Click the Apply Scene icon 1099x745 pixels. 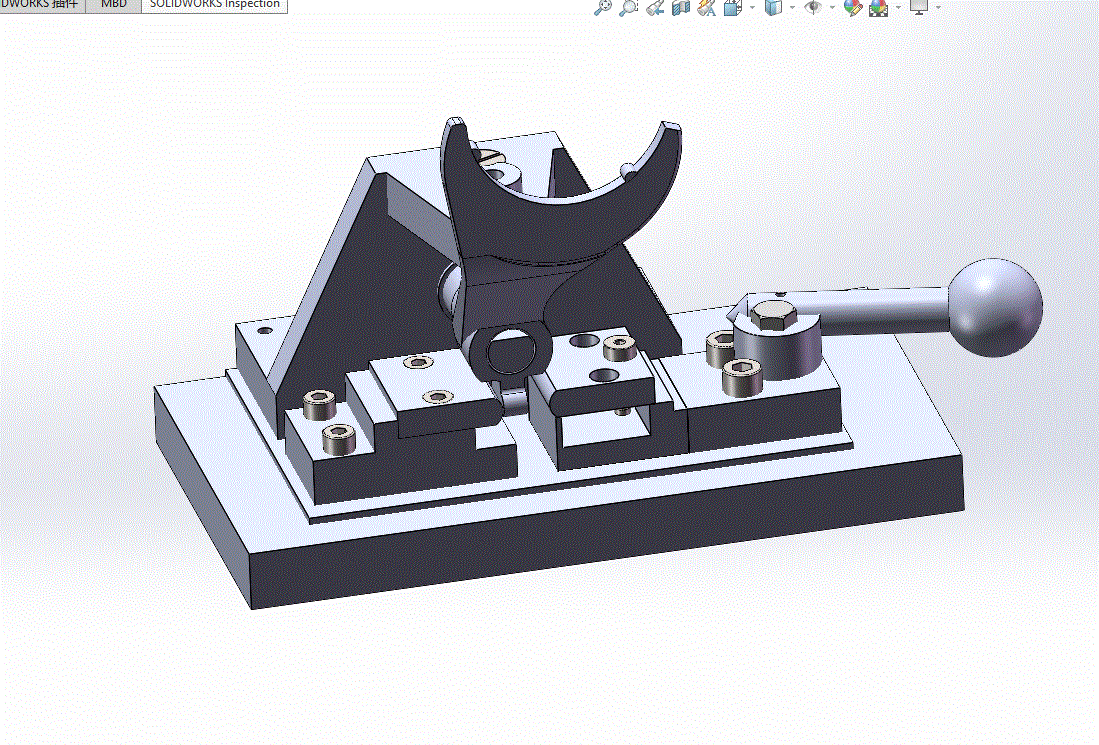coord(878,8)
